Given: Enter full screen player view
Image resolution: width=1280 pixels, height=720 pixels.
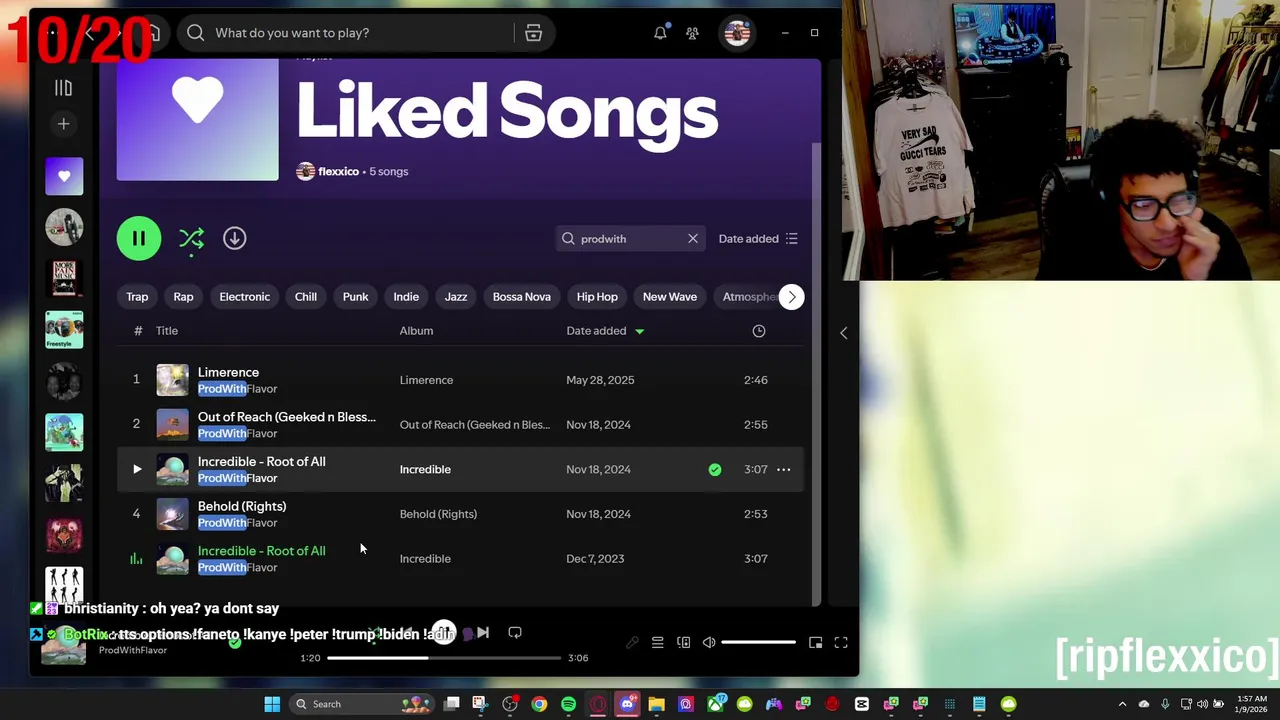Looking at the screenshot, I should (841, 643).
